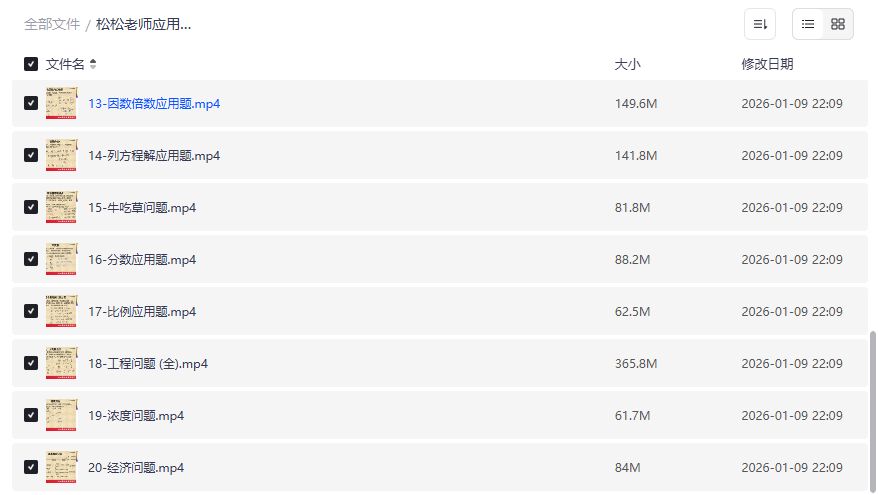Click the video icon for 15-牛吃草问题.mp4
The image size is (878, 495).
[x=61, y=207]
